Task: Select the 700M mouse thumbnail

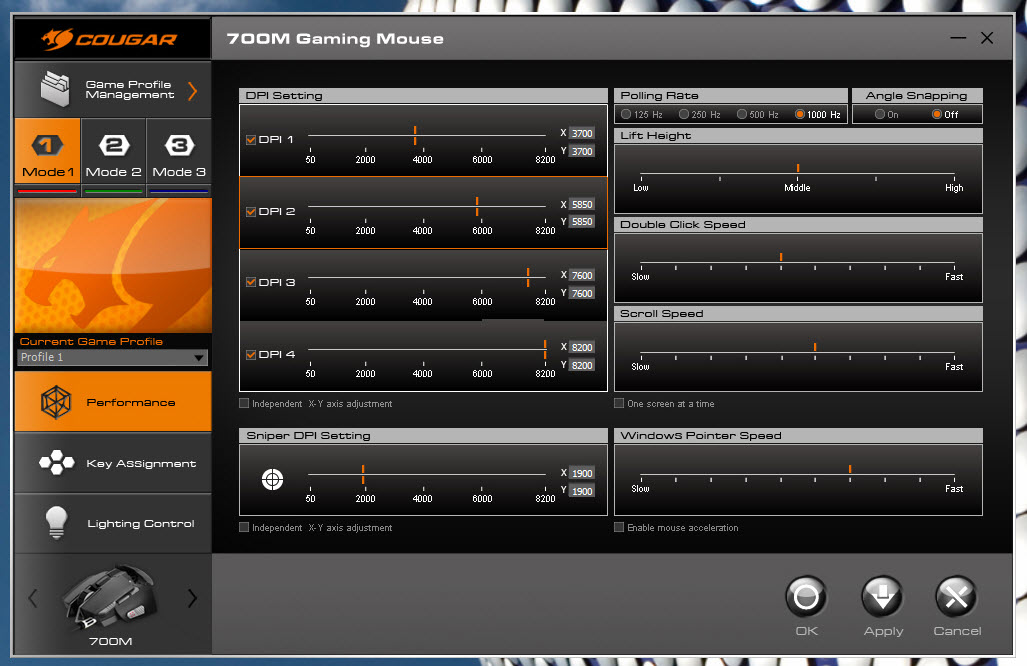Action: pyautogui.click(x=110, y=597)
